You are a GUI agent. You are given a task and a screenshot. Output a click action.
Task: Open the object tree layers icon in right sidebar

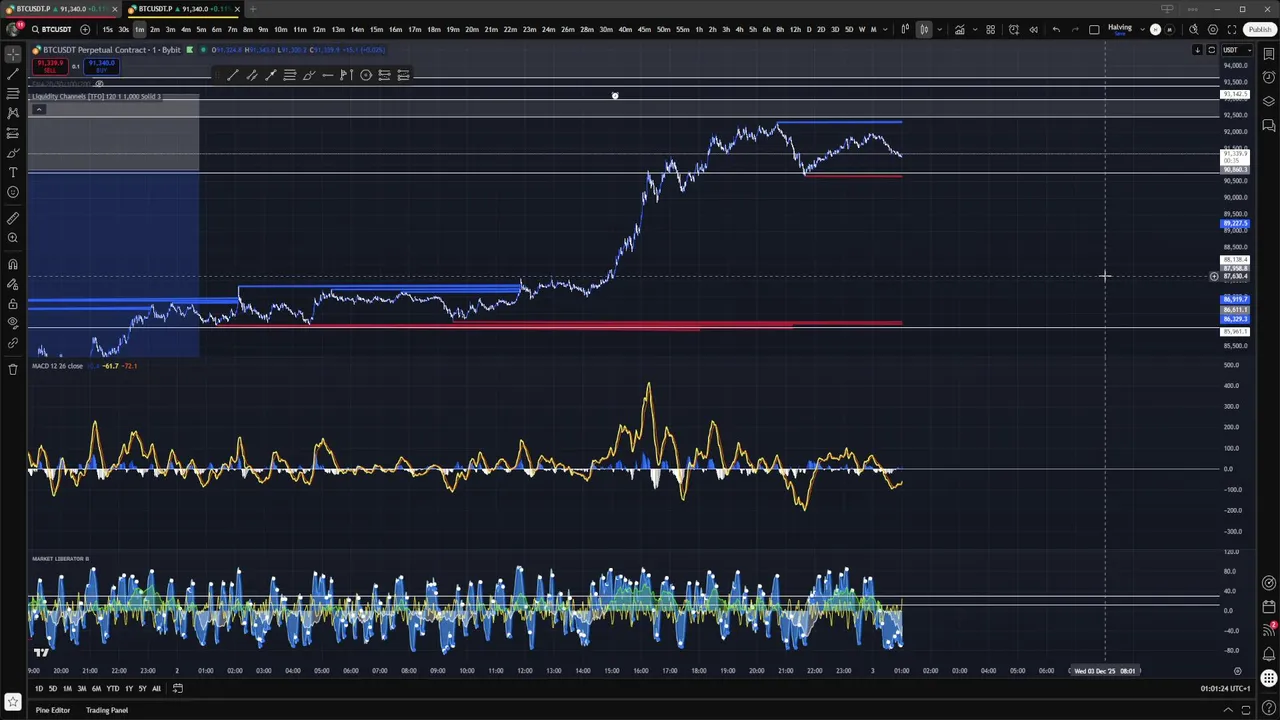tap(1269, 102)
